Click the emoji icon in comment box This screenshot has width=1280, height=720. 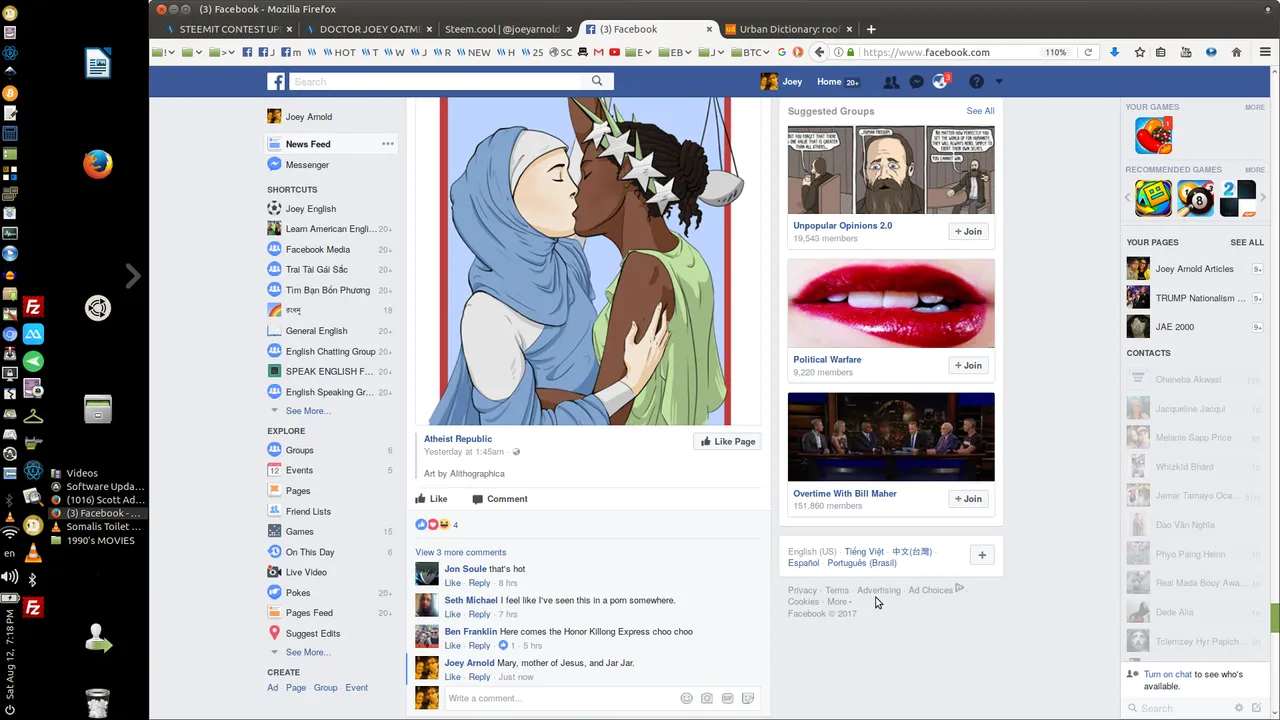coord(686,698)
